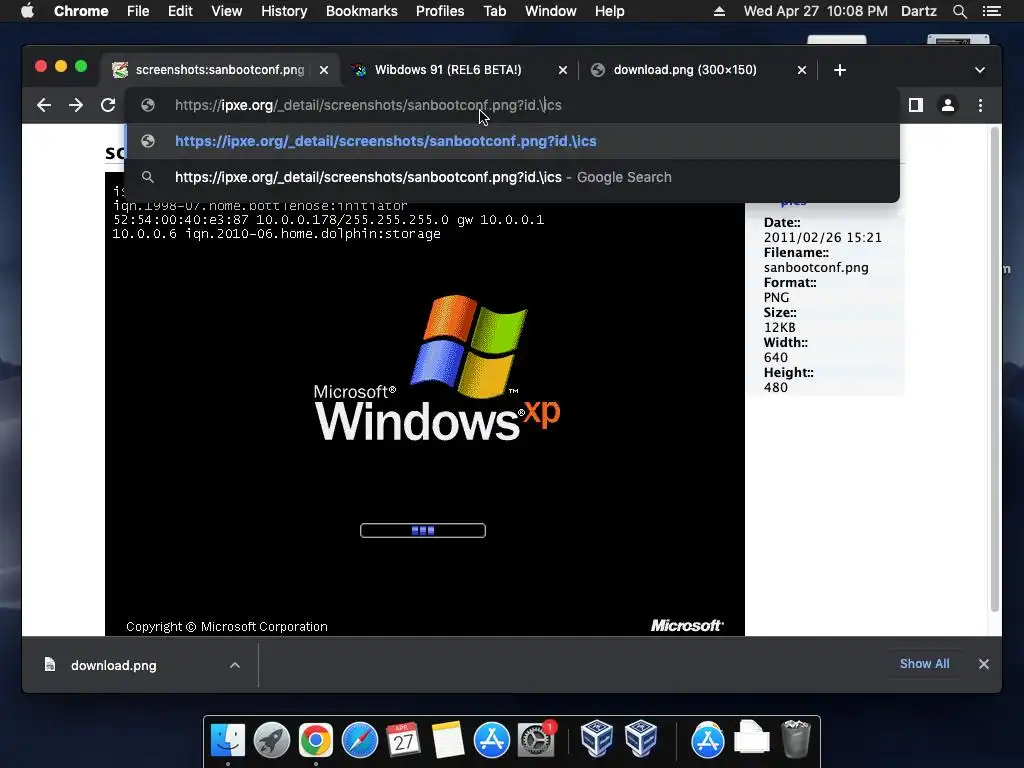Image resolution: width=1024 pixels, height=768 pixels.
Task: Expand the tab search chevron
Action: [980, 70]
